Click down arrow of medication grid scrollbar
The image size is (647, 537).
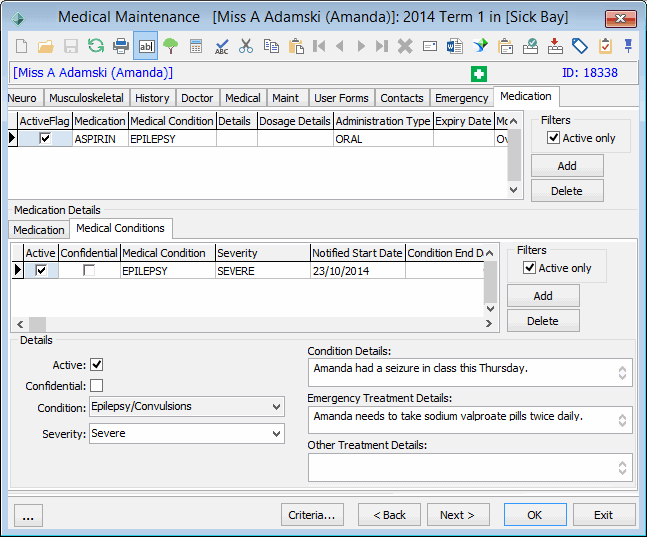point(513,190)
